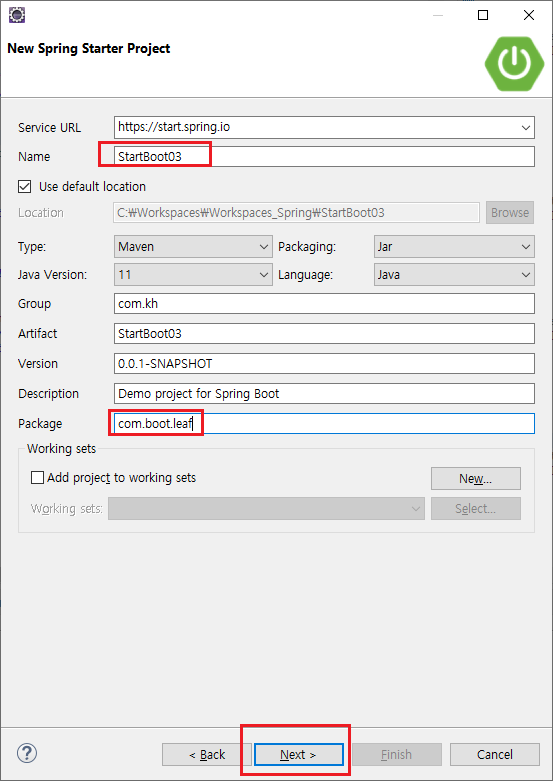Click the Select... working sets button

click(x=476, y=509)
